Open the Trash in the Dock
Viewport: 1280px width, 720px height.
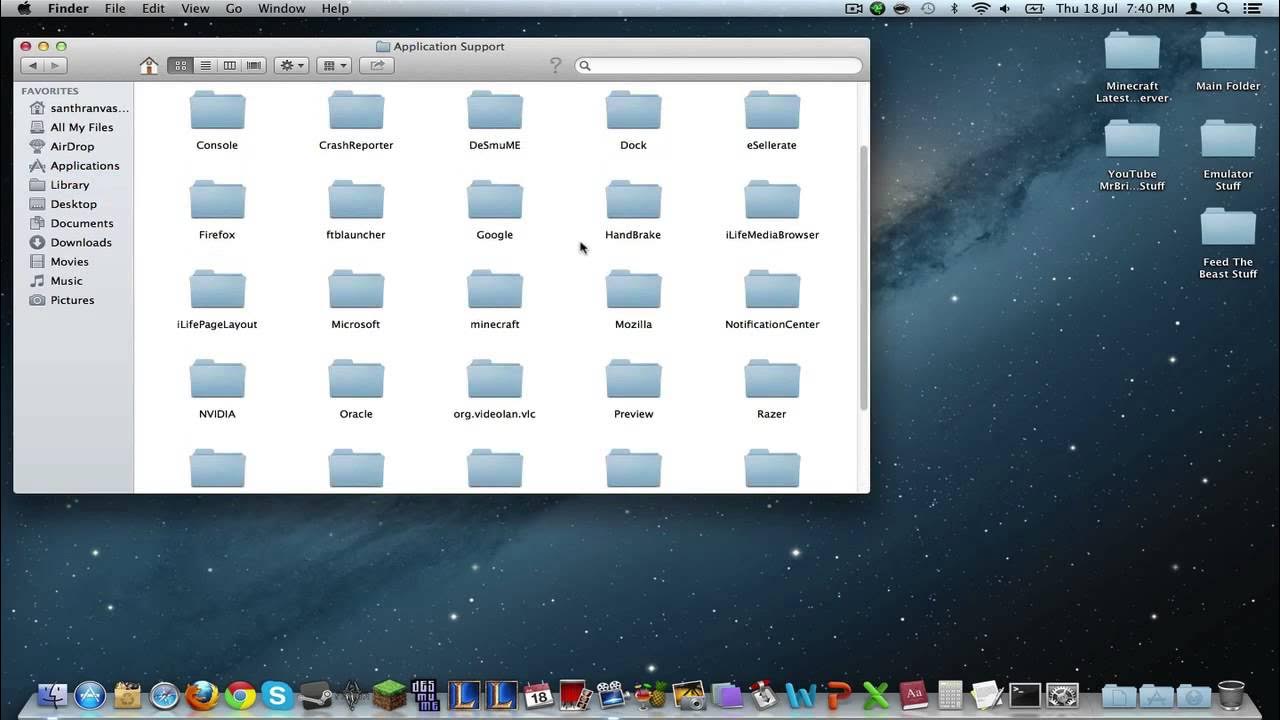click(1232, 695)
